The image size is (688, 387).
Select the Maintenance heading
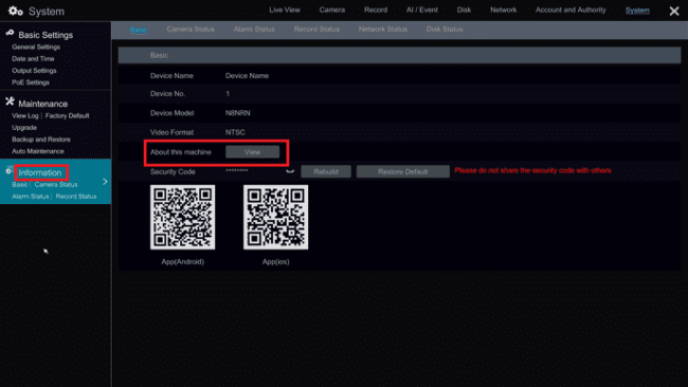click(43, 104)
